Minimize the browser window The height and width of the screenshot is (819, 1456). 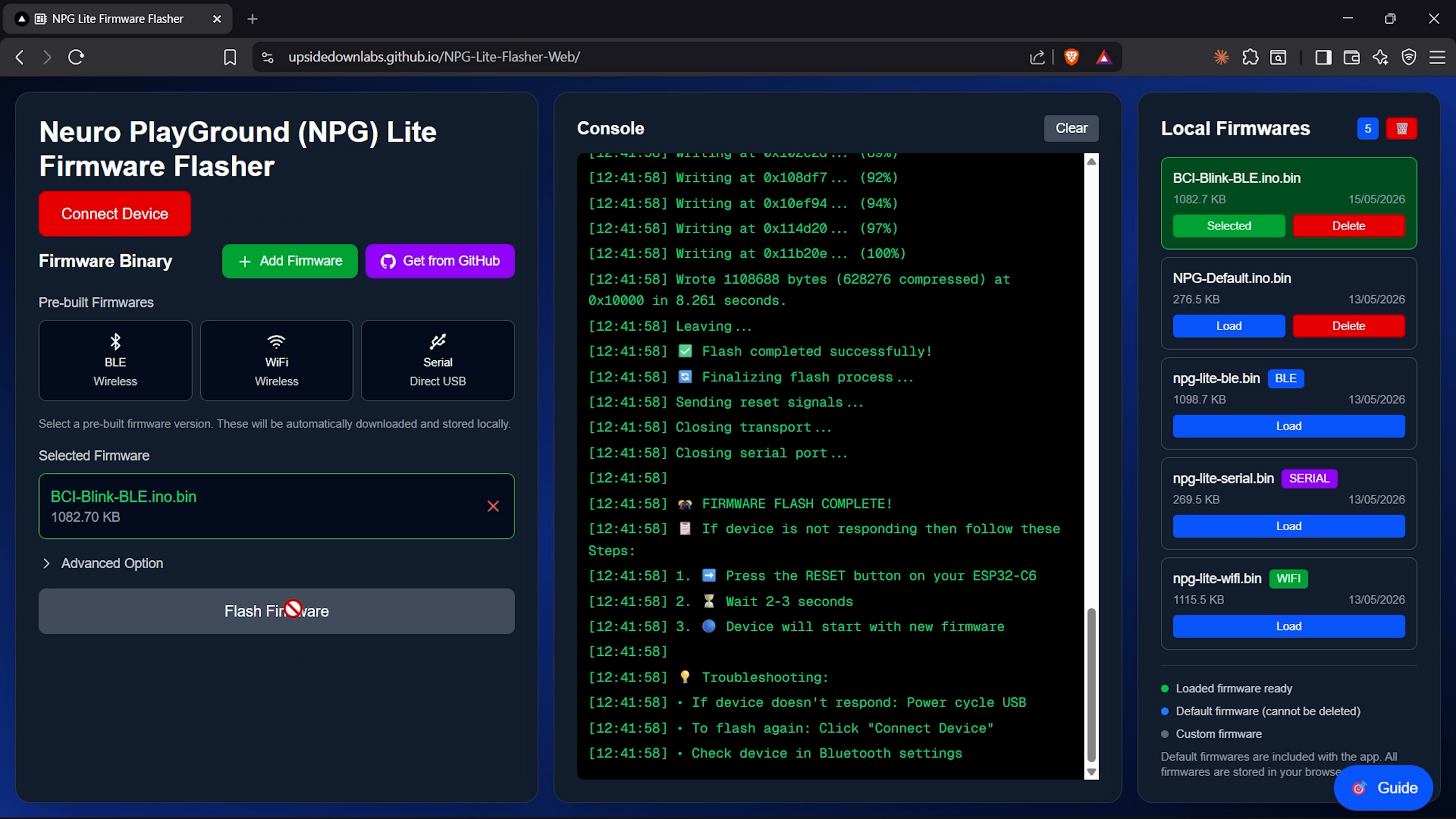point(1348,18)
